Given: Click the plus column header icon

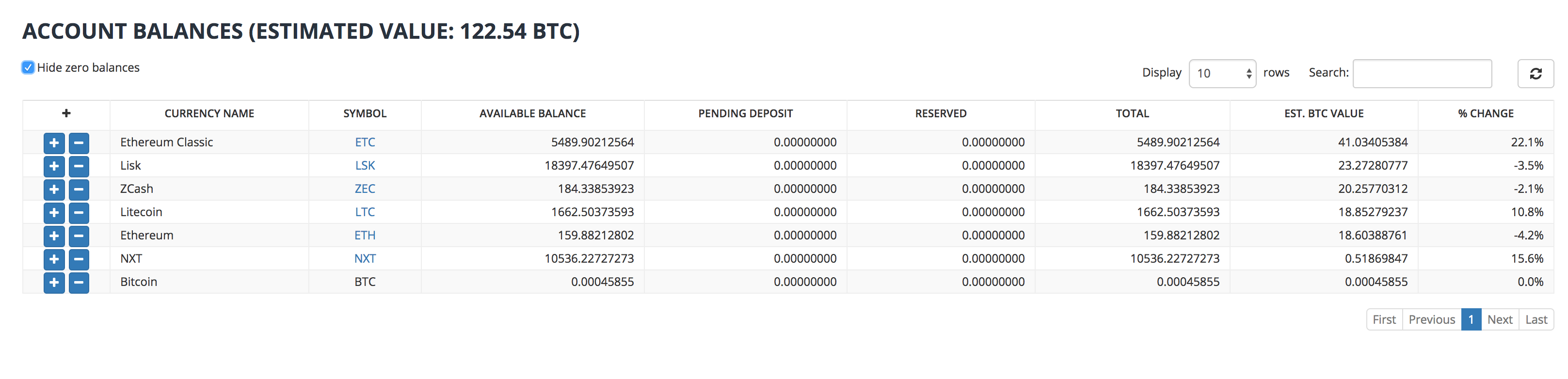Looking at the screenshot, I should (x=66, y=113).
